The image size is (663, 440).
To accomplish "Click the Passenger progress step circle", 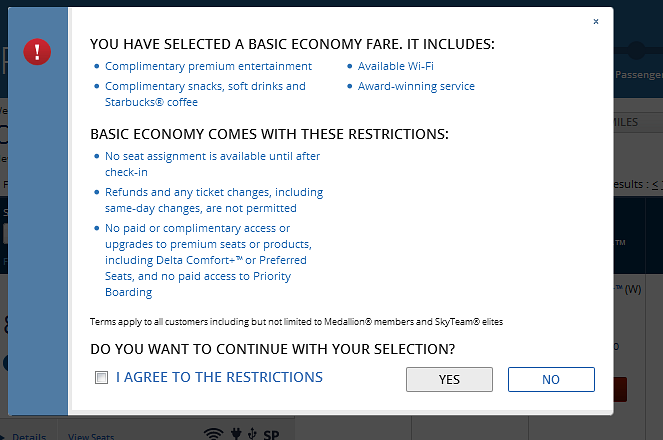I will 637,50.
